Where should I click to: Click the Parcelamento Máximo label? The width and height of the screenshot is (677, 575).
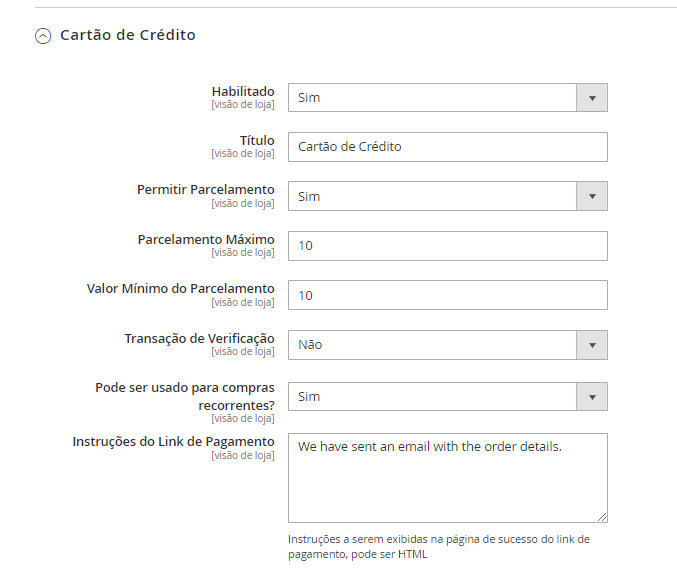(x=205, y=239)
